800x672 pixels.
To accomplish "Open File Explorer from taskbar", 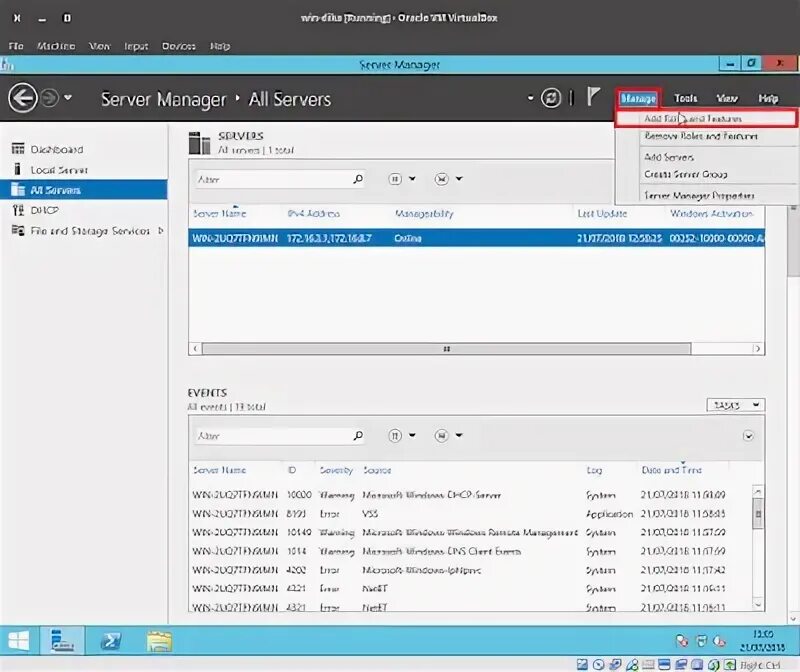I will coord(159,641).
